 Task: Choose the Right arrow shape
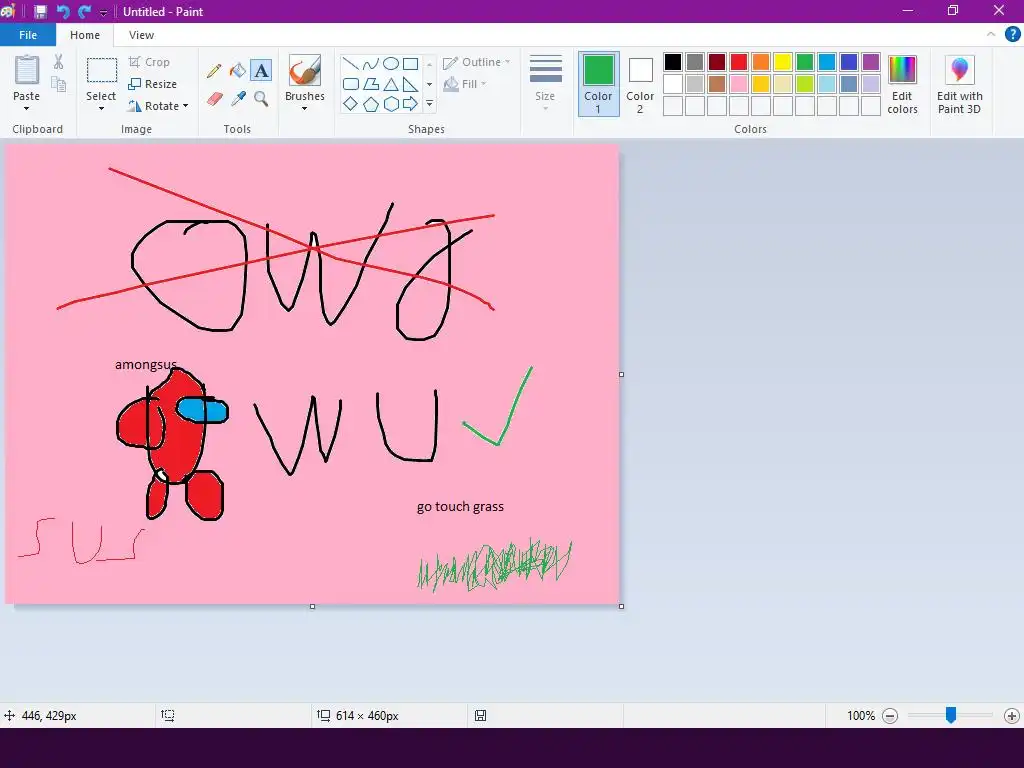(410, 104)
